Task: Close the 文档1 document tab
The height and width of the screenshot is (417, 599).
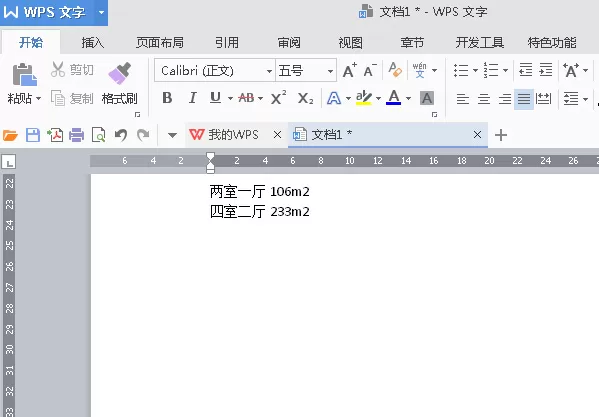Action: click(477, 134)
